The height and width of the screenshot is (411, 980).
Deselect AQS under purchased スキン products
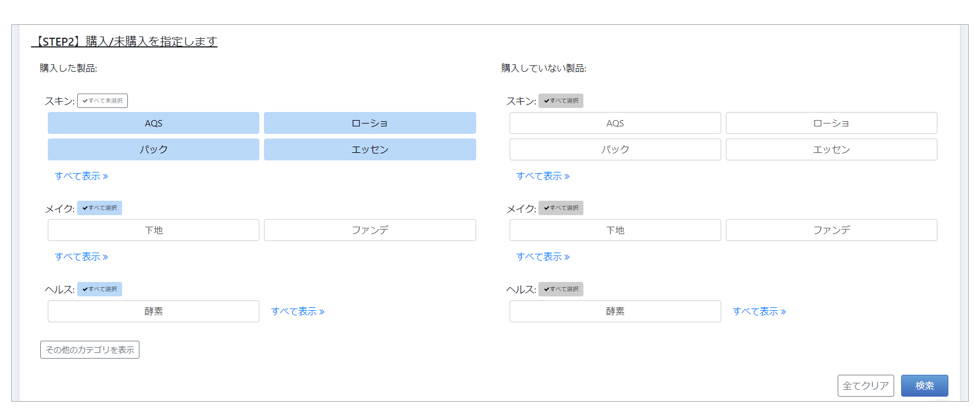[153, 123]
